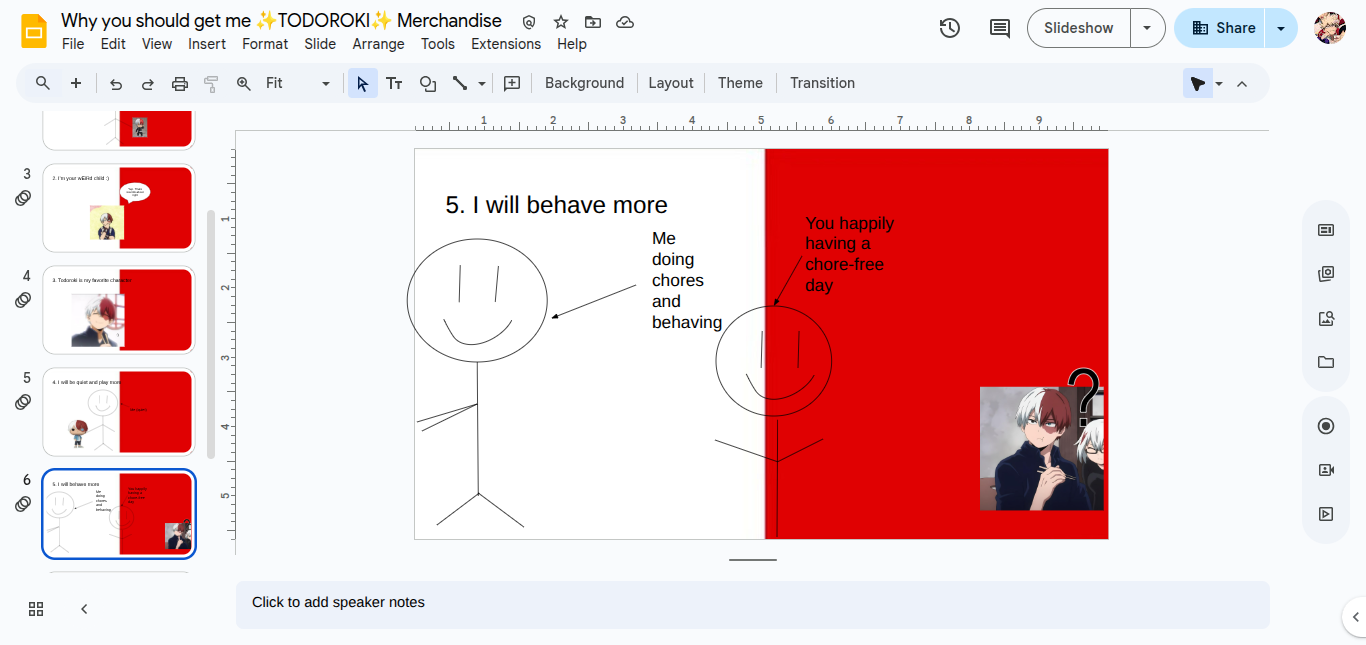Select slide 5 thumbnail in filmstrip

coord(118,412)
